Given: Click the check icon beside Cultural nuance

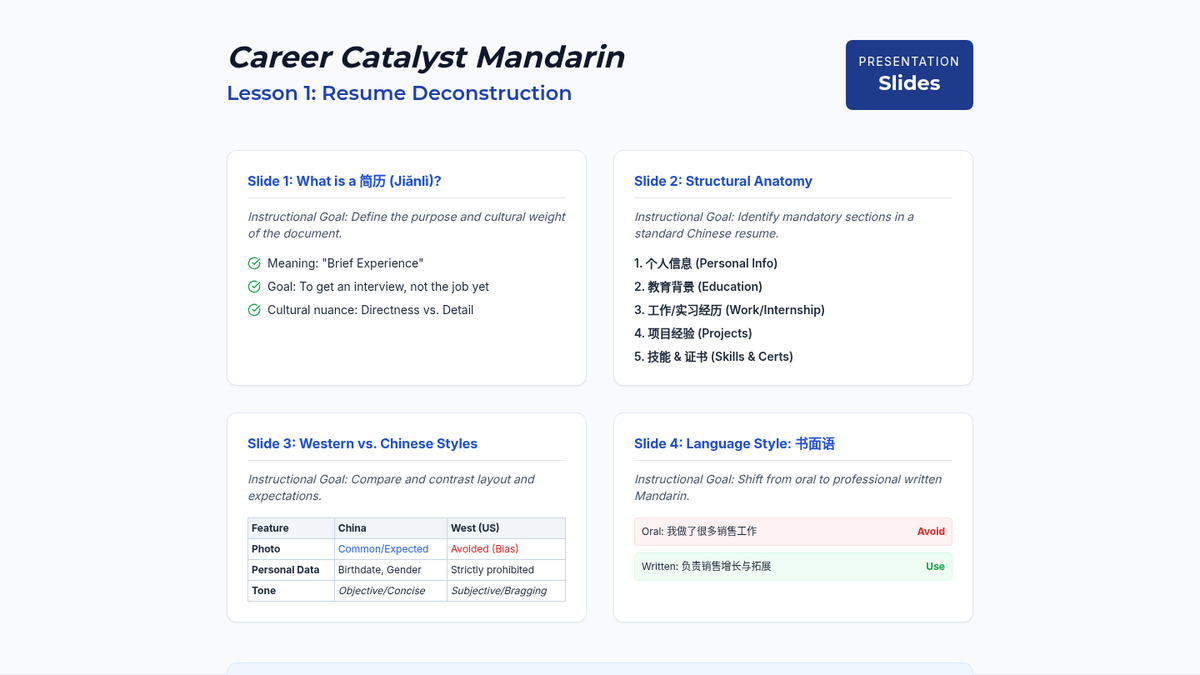Looking at the screenshot, I should [254, 310].
